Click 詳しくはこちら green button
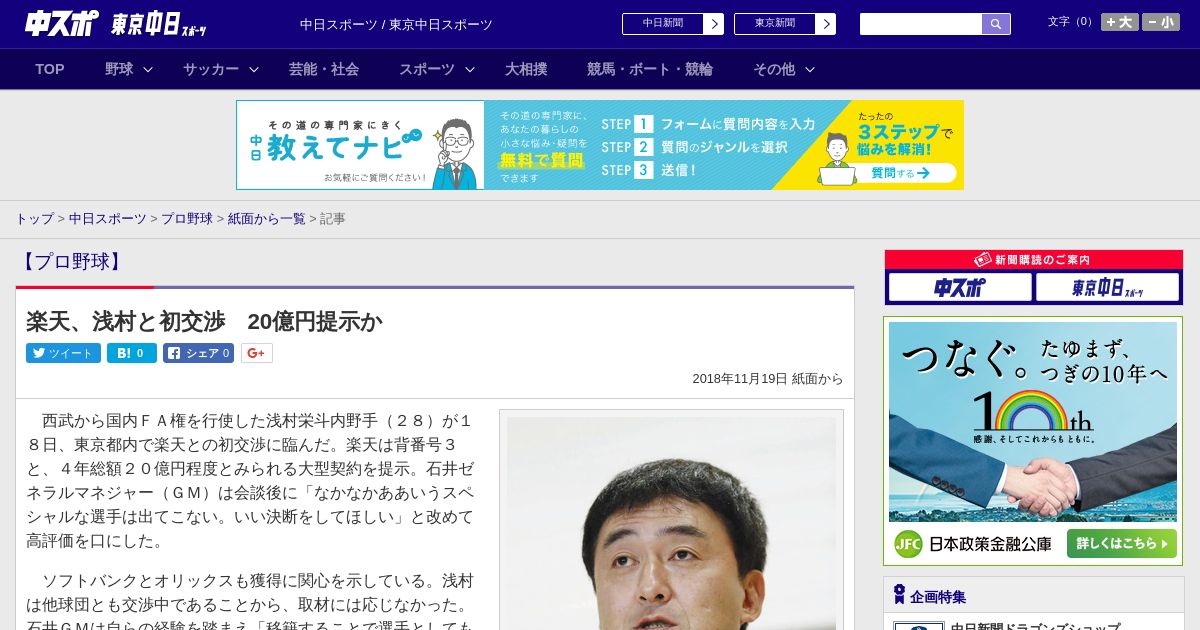Screen dimensions: 1200x630 tap(1122, 544)
